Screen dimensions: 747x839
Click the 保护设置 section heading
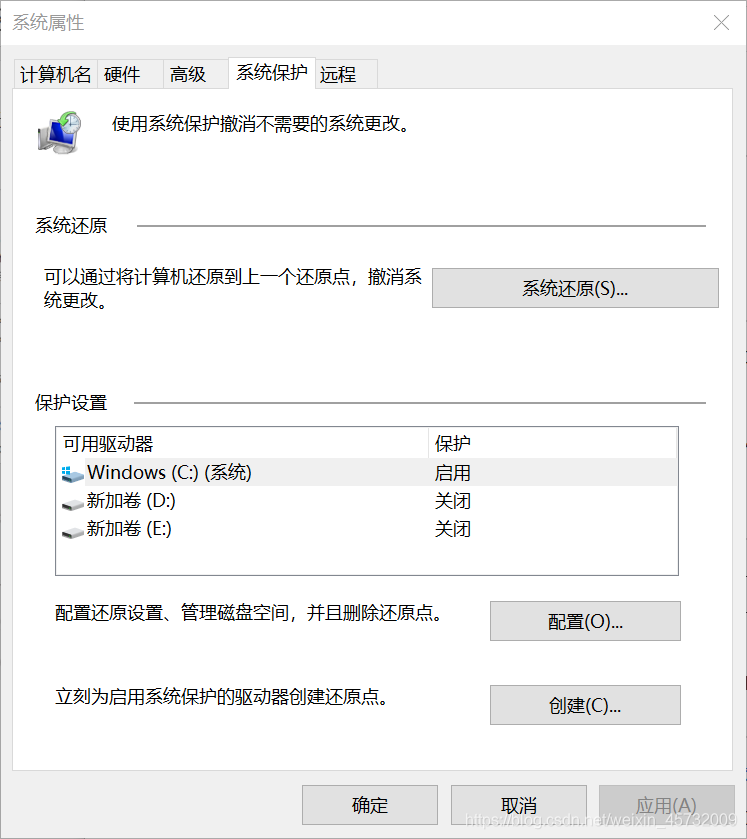71,402
